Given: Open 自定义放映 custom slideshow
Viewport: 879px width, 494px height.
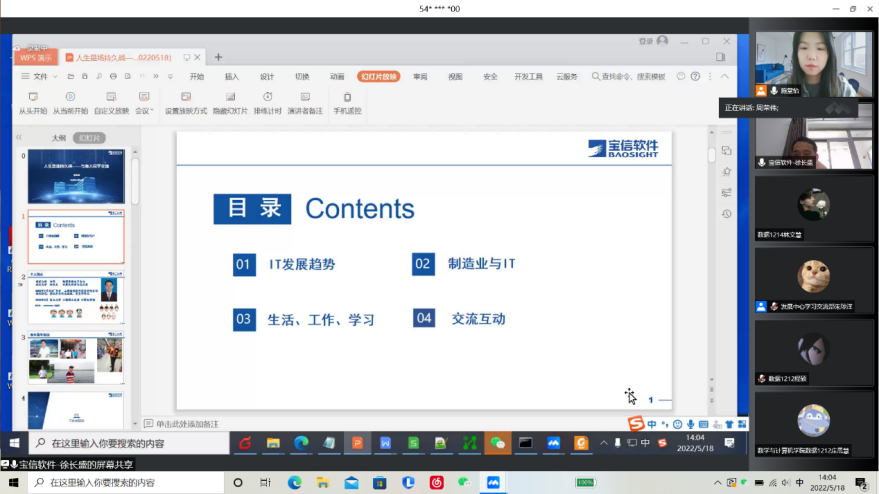Looking at the screenshot, I should point(111,97).
